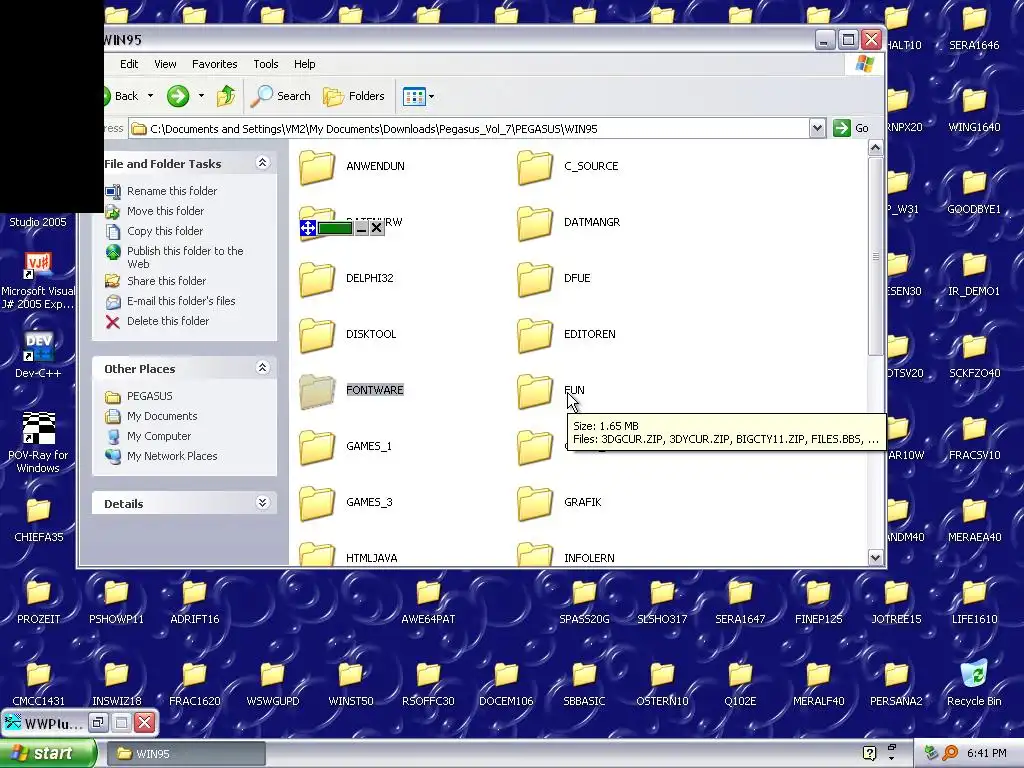The height and width of the screenshot is (768, 1024).
Task: Open the Recycle Bin on desktop
Action: tap(974, 683)
